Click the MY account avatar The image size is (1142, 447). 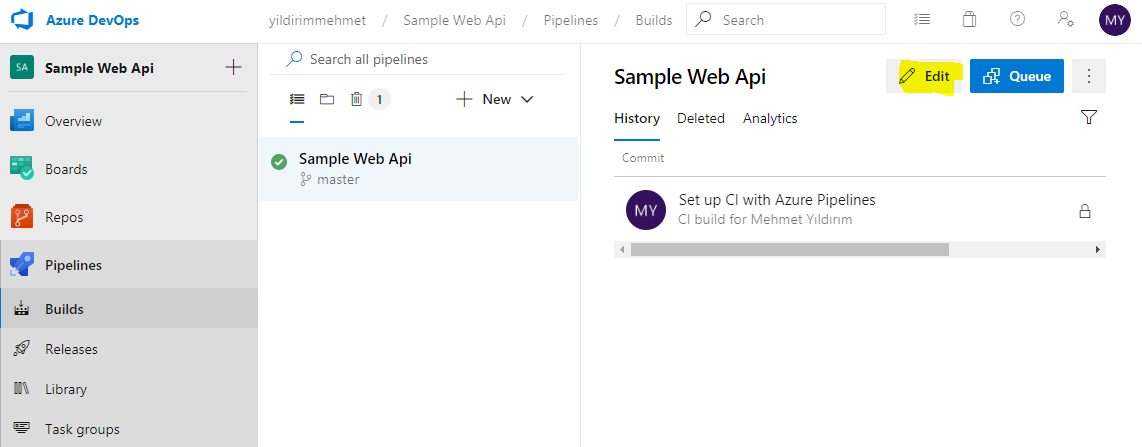1114,19
